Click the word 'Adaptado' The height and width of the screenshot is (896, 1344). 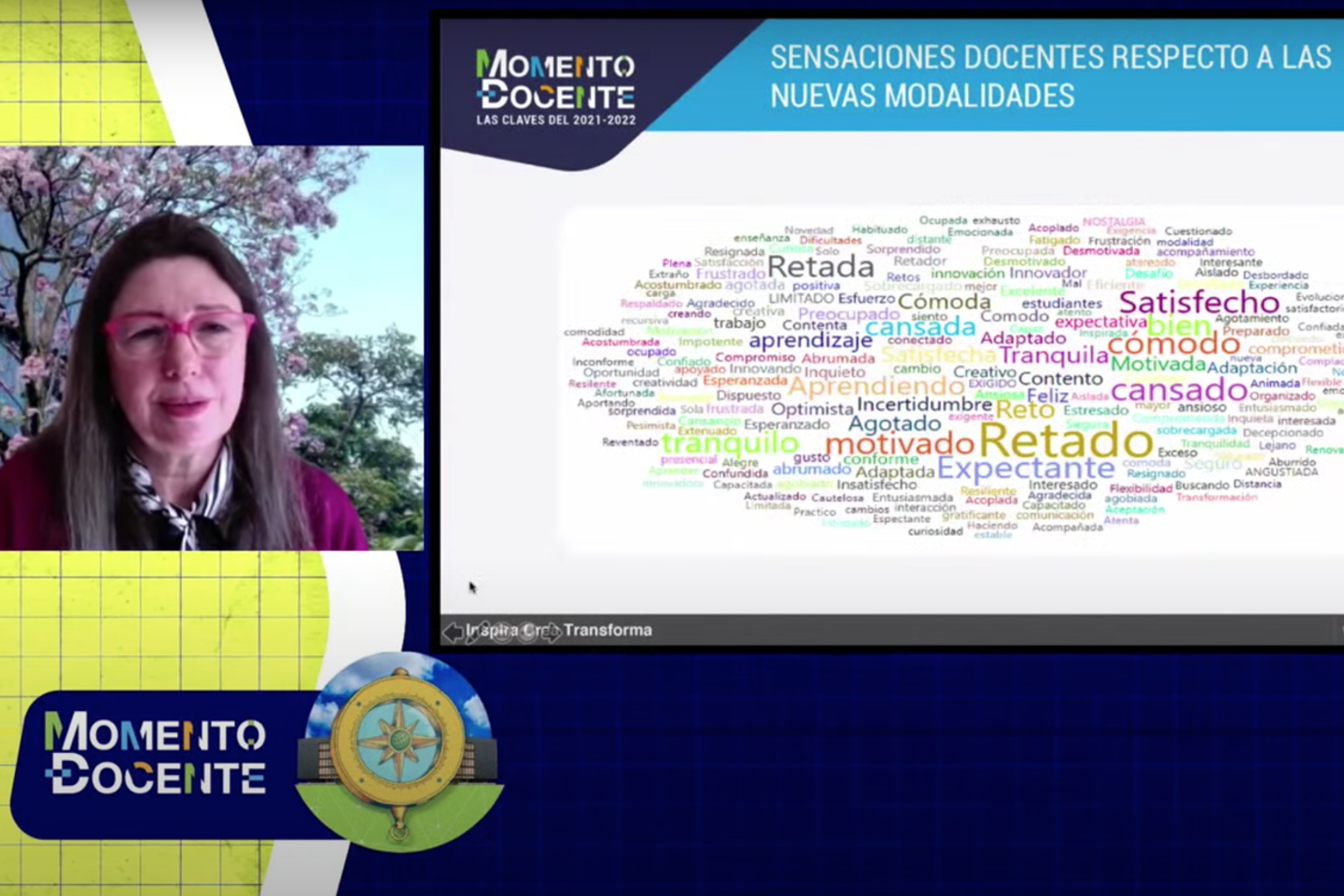point(1023,338)
